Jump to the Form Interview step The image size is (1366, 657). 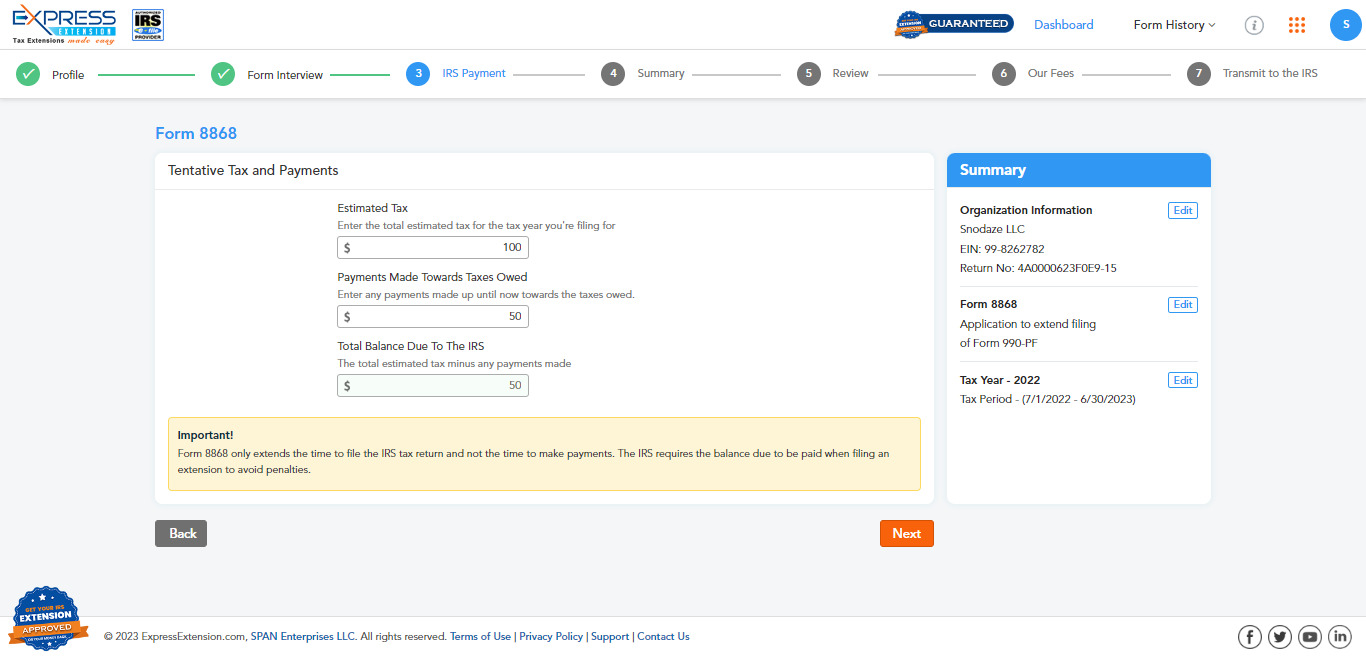click(284, 74)
